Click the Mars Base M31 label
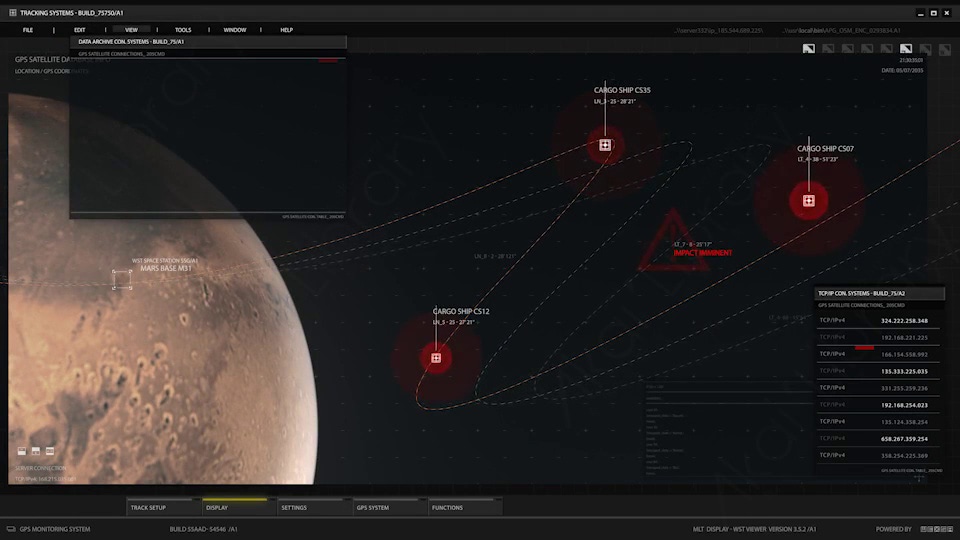960x540 pixels. point(166,268)
